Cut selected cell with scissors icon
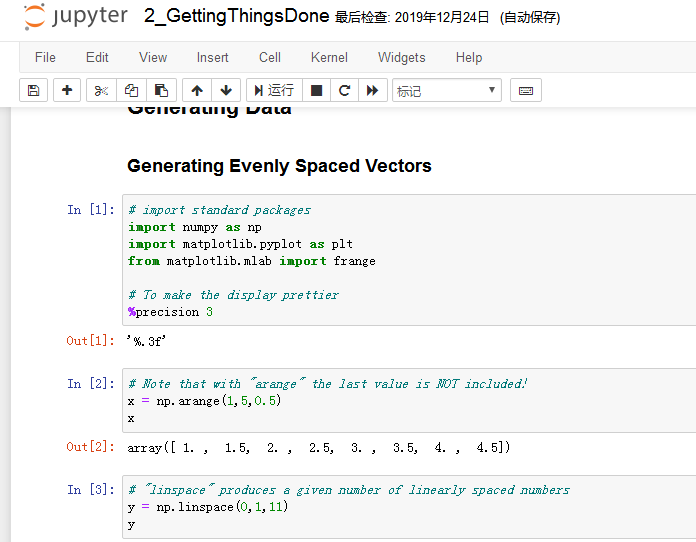 tap(101, 90)
